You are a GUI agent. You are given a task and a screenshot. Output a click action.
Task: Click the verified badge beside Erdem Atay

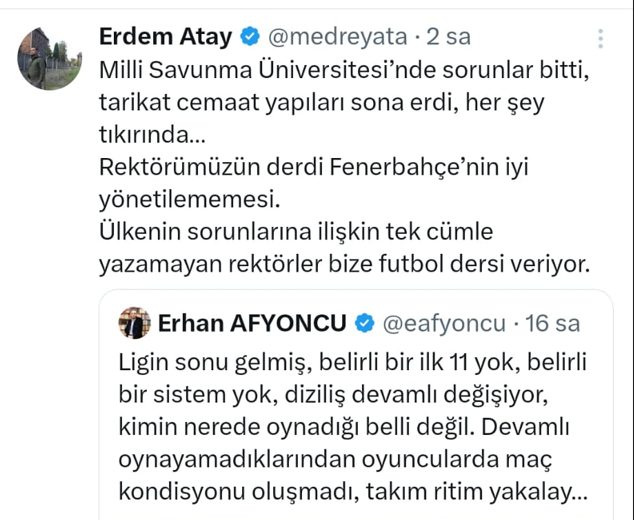click(250, 38)
